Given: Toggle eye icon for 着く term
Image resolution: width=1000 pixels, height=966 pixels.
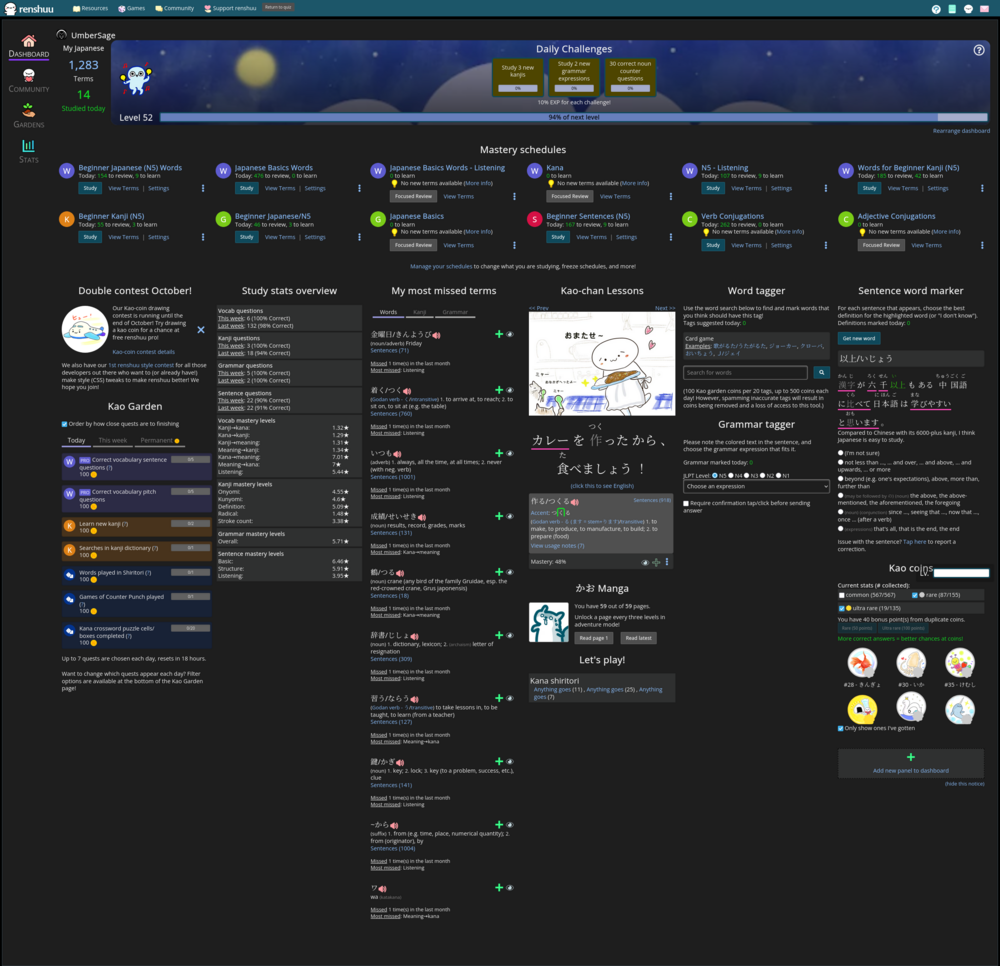Looking at the screenshot, I should pos(509,391).
